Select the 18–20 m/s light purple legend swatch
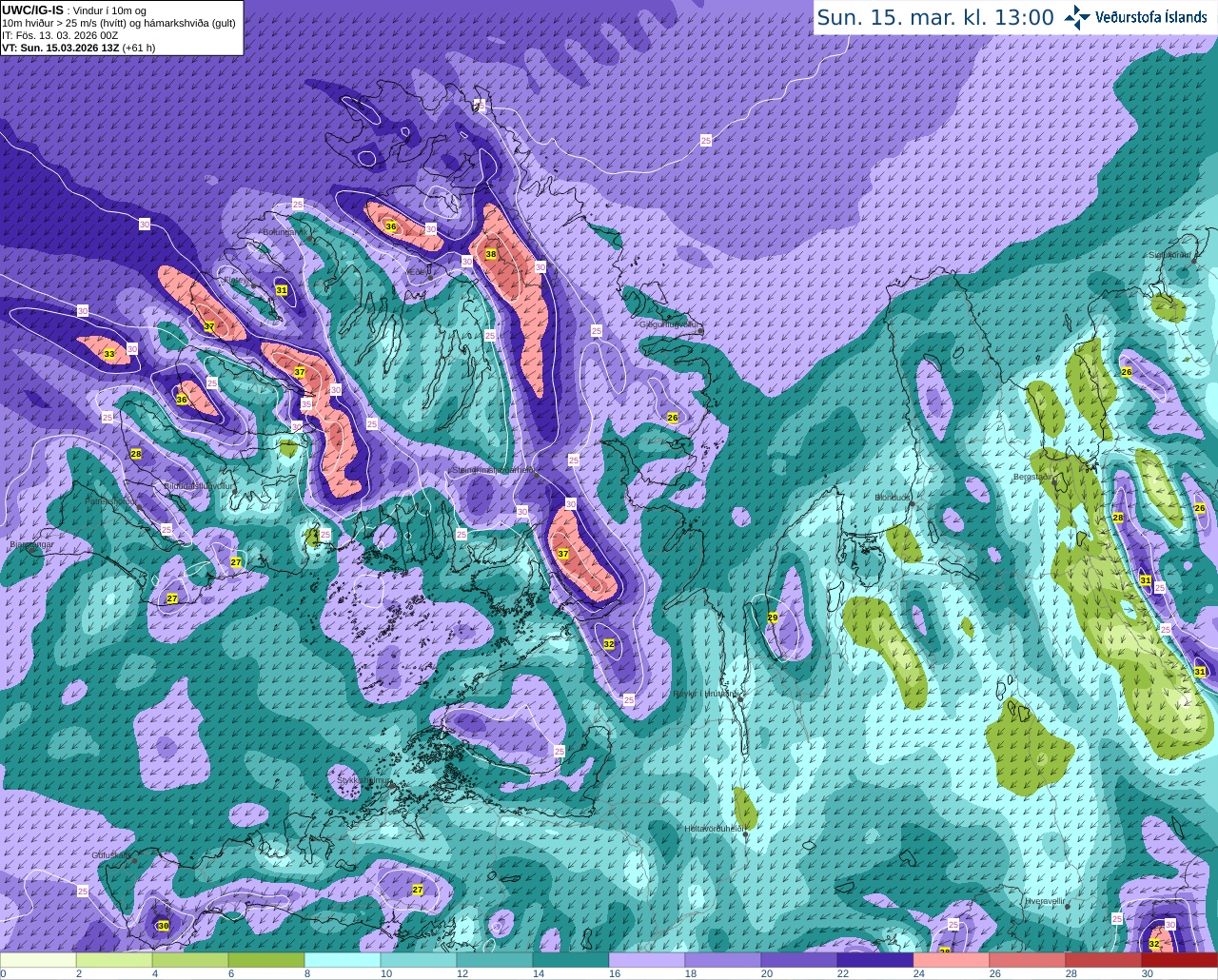The image size is (1218, 980). [723, 960]
